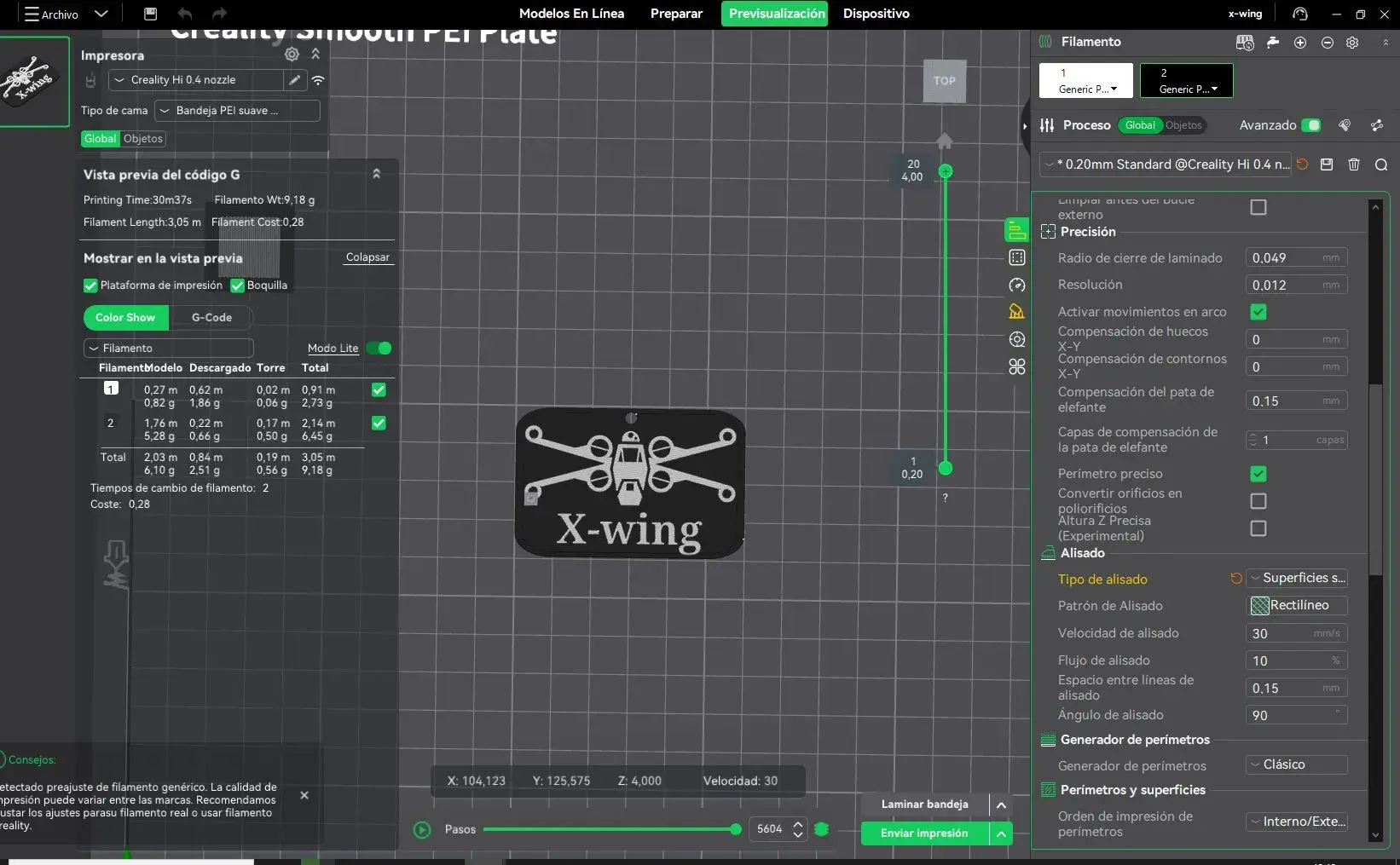Click the dotted-square icon in side toolbar
Image resolution: width=1400 pixels, height=865 pixels.
click(1017, 257)
